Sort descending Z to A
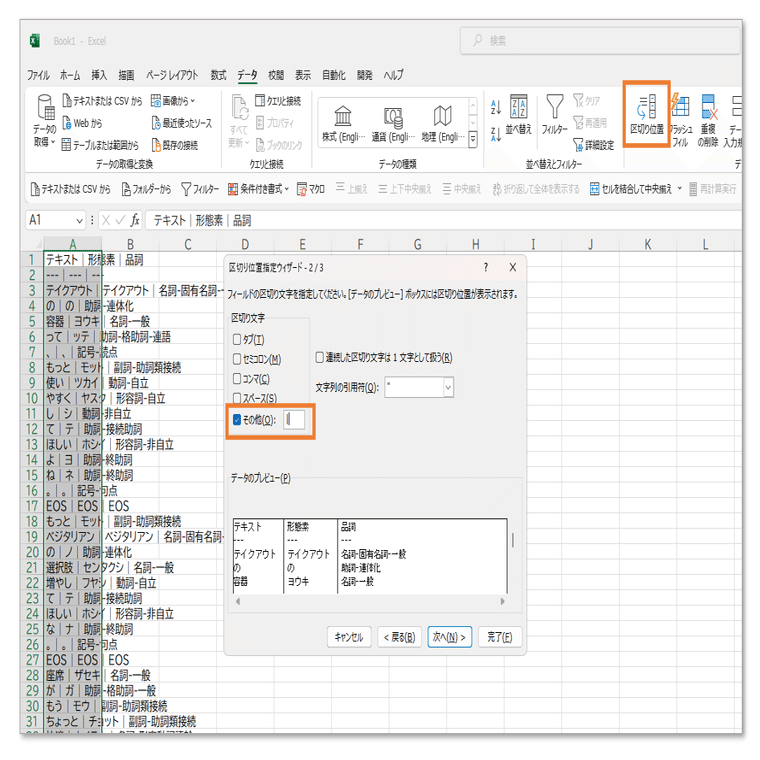760x760 pixels. point(495,134)
